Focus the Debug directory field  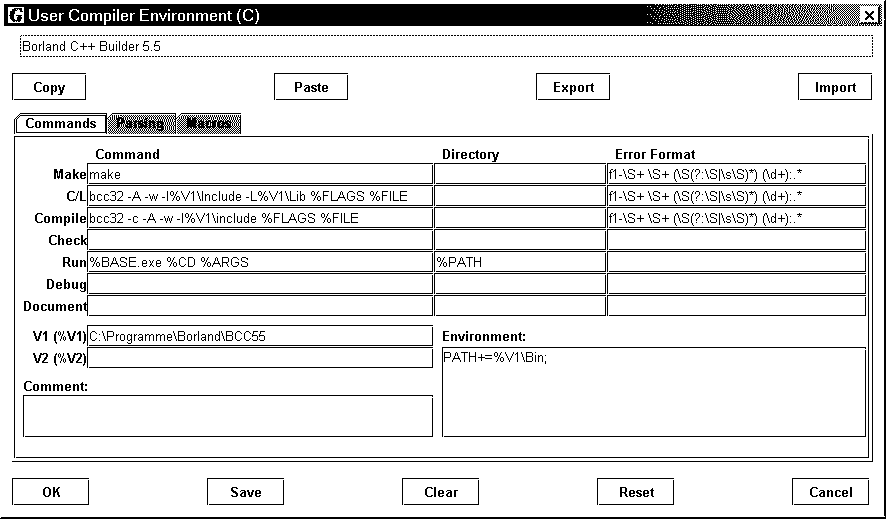pos(520,284)
